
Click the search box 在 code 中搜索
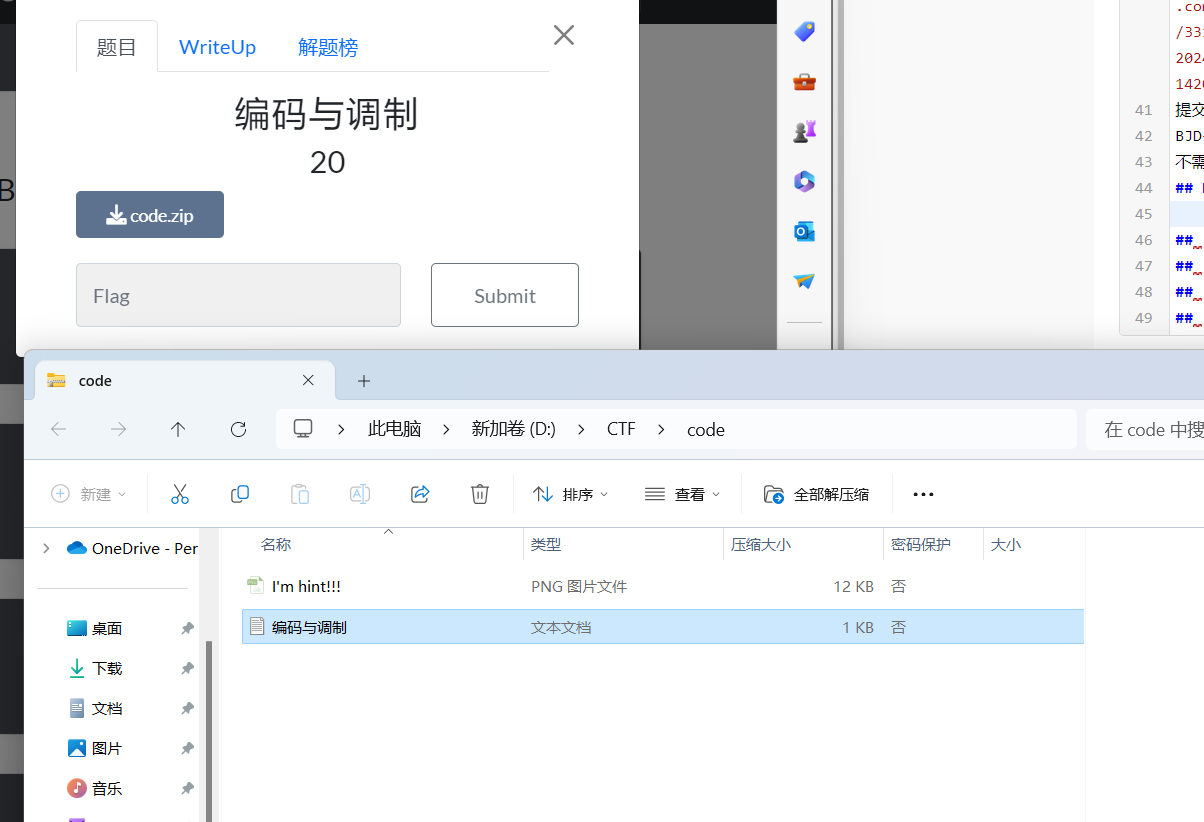coord(1145,429)
